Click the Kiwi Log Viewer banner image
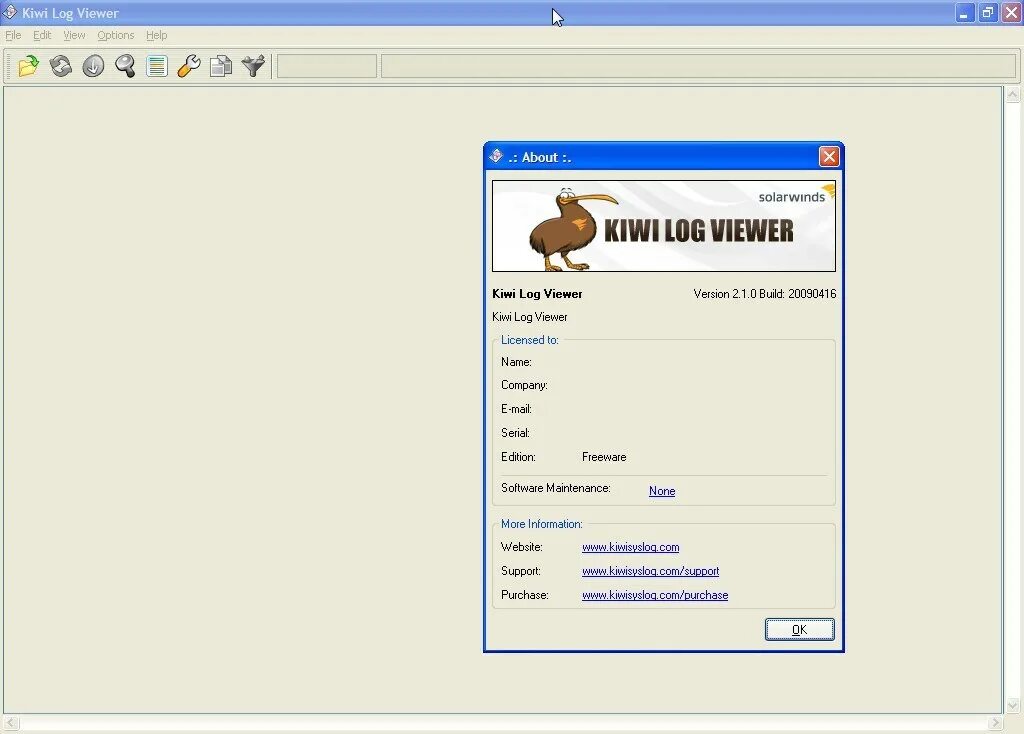This screenshot has height=734, width=1024. 664,226
